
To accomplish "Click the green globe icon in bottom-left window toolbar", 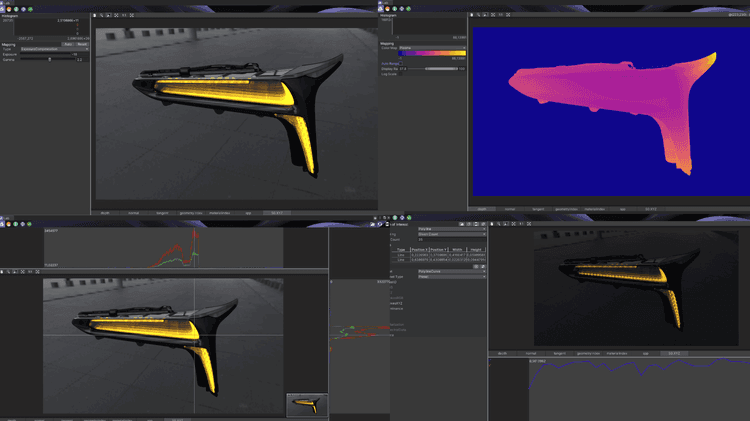I will (x=16, y=224).
